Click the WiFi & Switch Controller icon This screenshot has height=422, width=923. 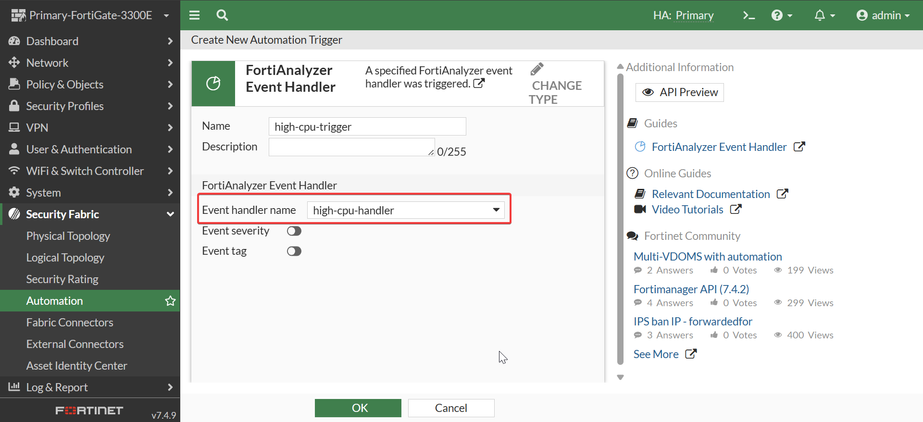point(14,171)
